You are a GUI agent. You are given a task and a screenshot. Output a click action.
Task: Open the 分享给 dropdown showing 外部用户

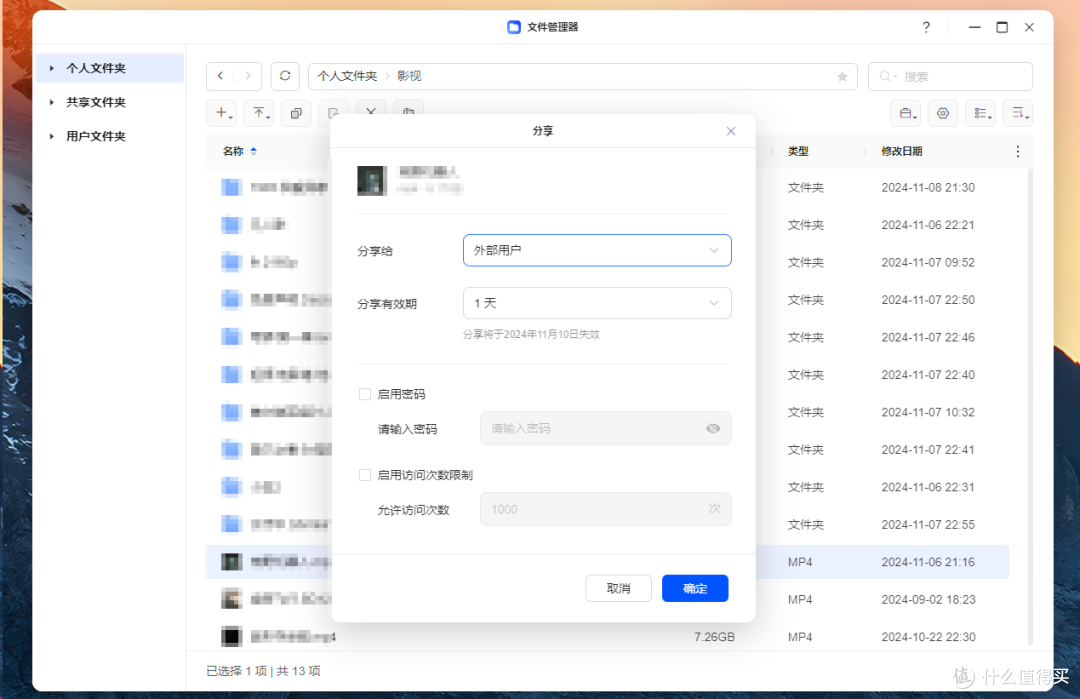pyautogui.click(x=597, y=250)
